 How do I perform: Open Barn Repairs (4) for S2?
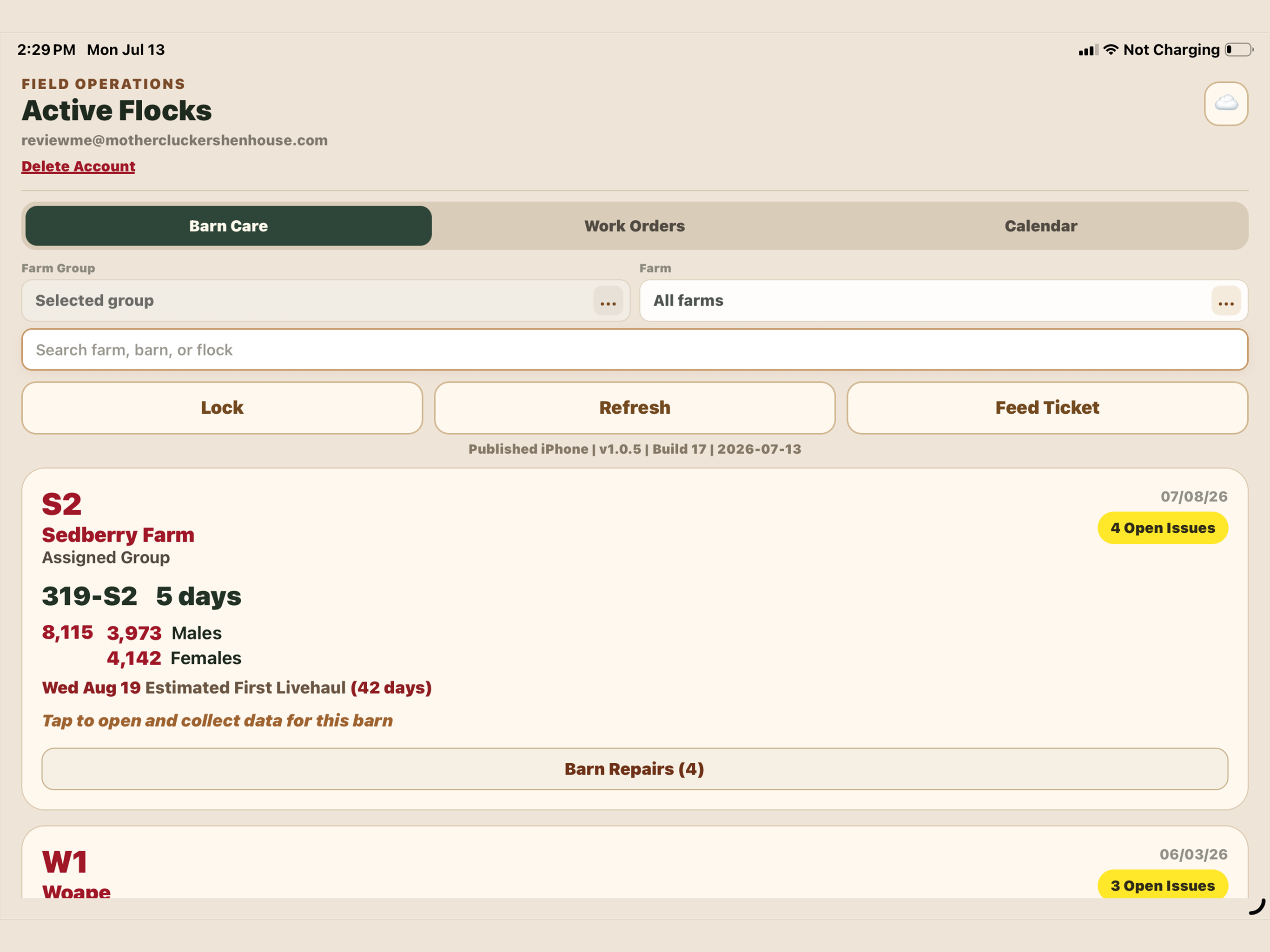[635, 769]
